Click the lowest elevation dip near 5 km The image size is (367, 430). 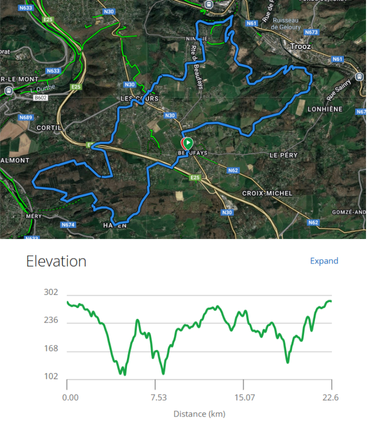click(125, 374)
